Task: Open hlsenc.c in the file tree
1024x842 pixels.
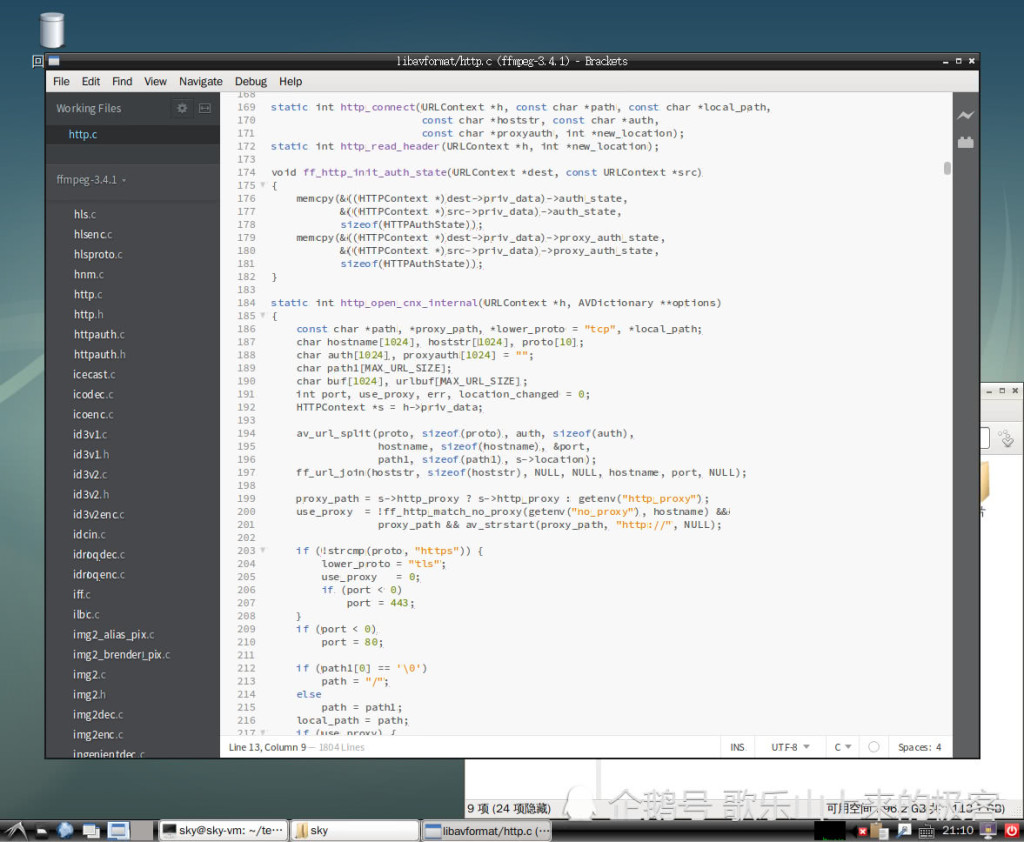Action: [x=93, y=234]
